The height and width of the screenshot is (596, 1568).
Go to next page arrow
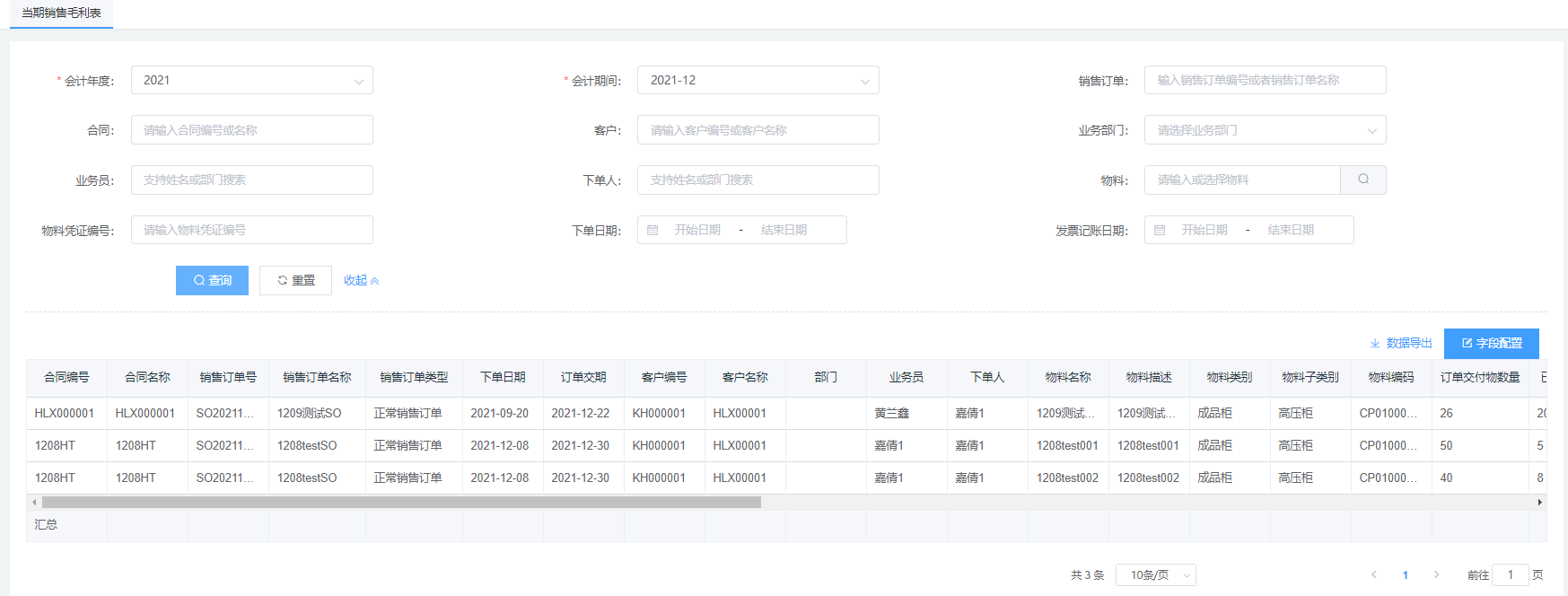(x=1436, y=574)
